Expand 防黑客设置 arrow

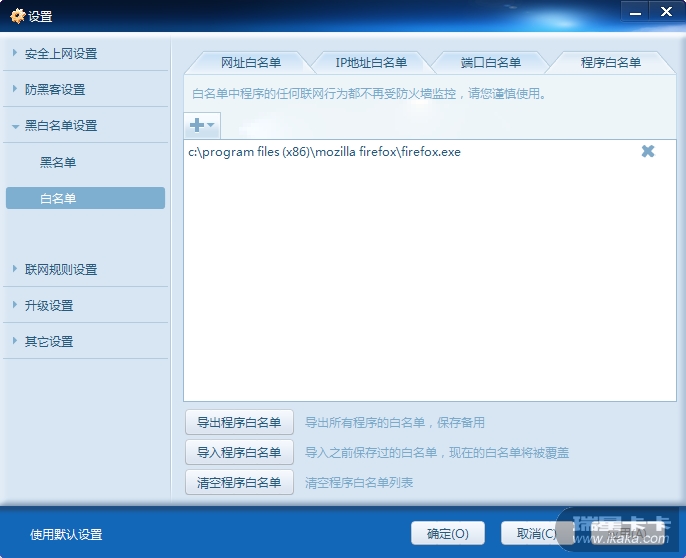tap(15, 89)
